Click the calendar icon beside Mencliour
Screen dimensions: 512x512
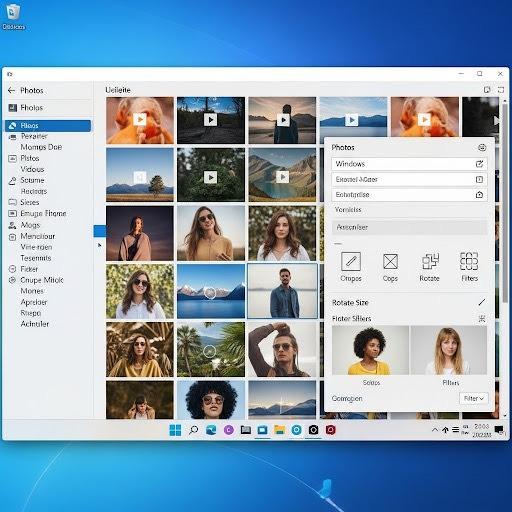pos(12,237)
